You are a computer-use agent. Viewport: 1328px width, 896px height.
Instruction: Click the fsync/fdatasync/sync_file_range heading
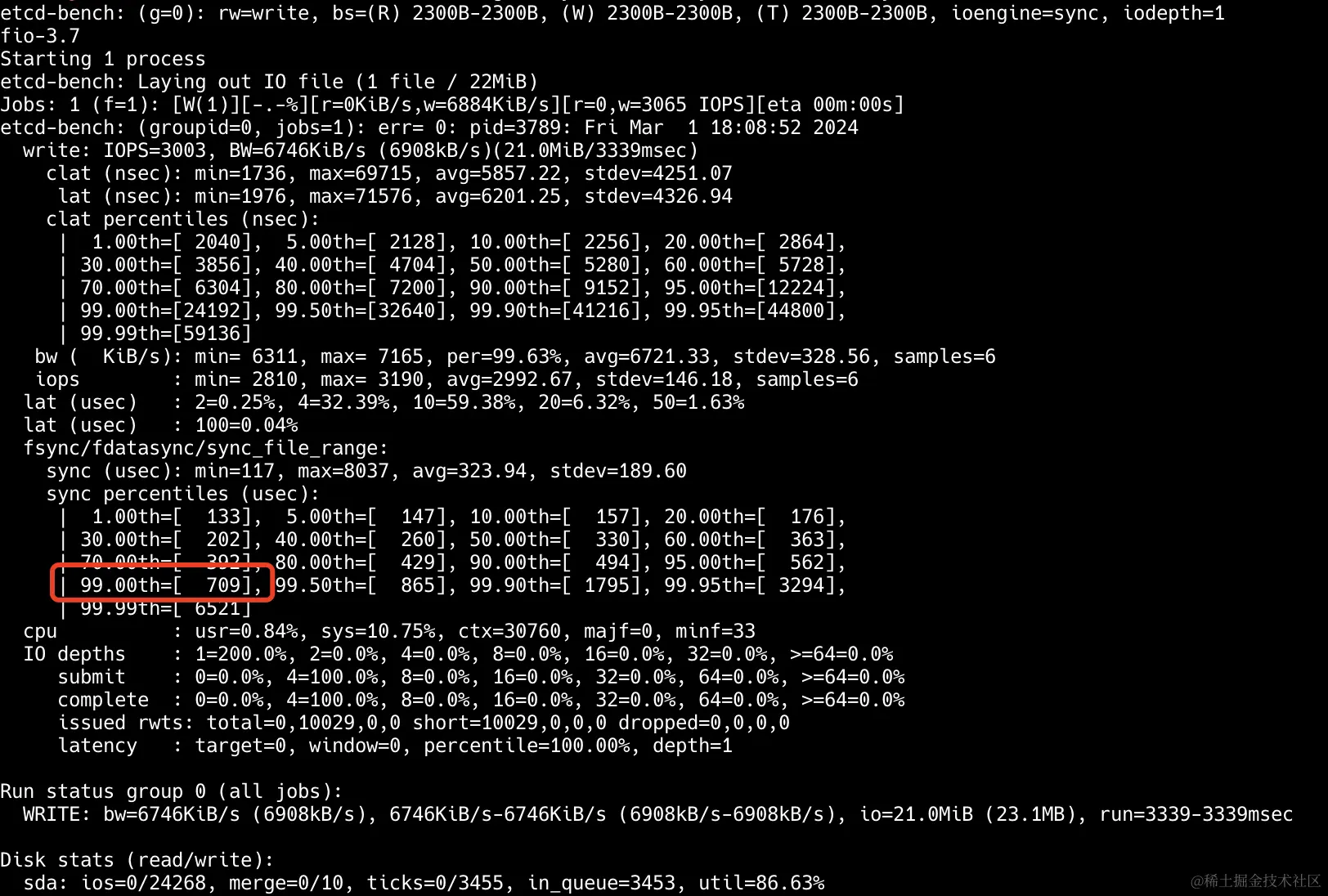pyautogui.click(x=205, y=448)
